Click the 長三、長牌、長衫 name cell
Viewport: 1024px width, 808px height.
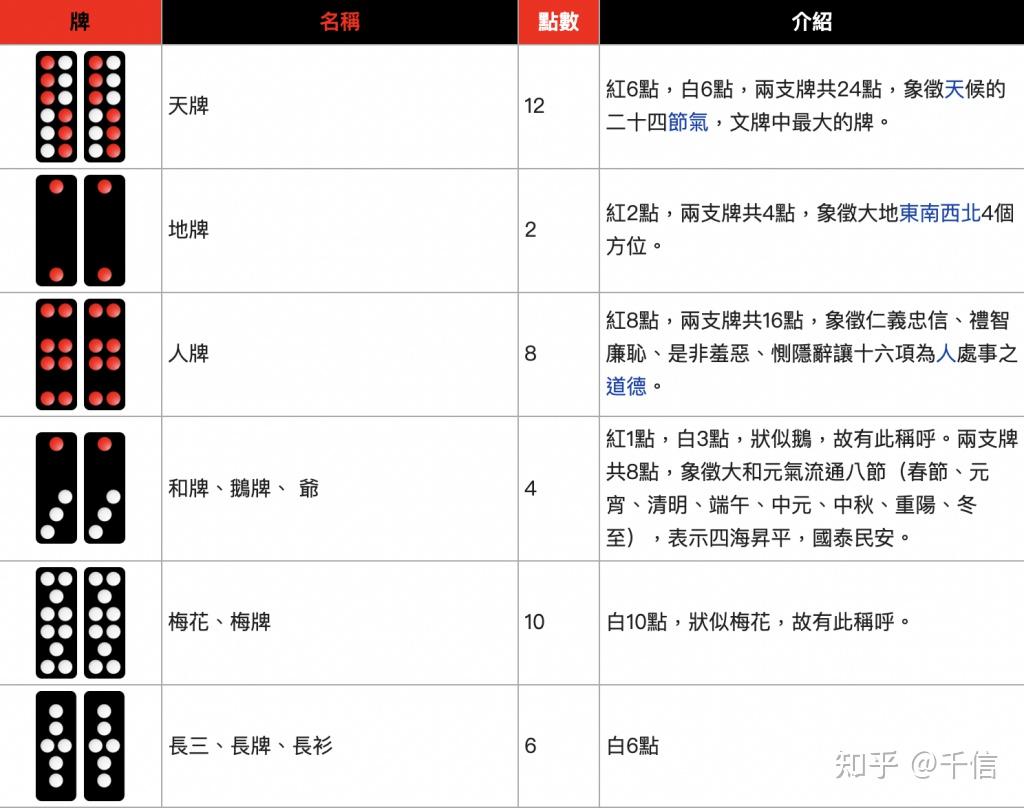click(250, 746)
